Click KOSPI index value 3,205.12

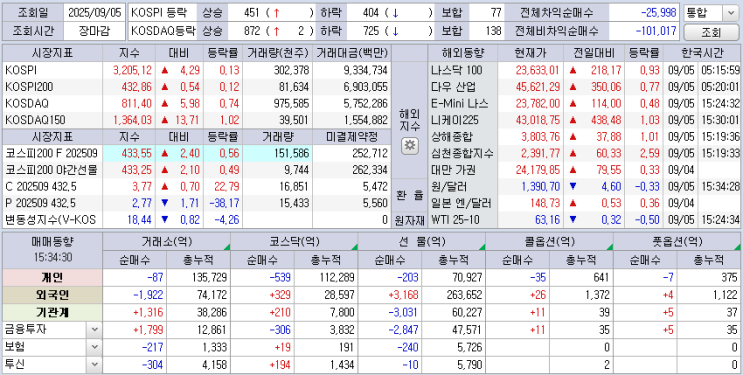(132, 71)
